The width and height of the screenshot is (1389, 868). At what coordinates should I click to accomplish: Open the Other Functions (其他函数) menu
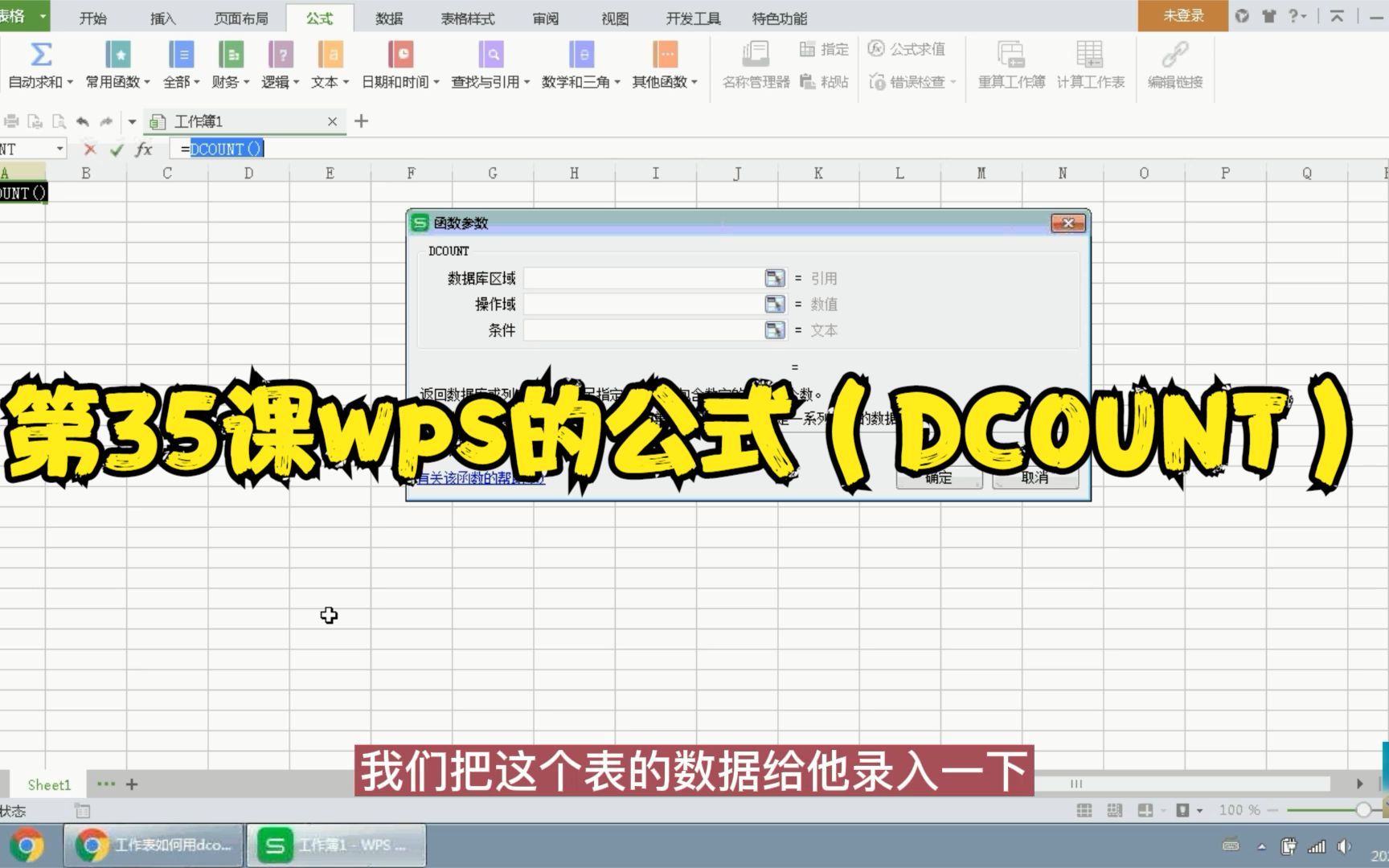[665, 64]
